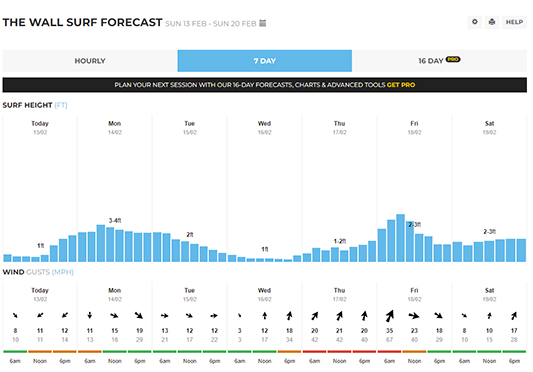The width and height of the screenshot is (533, 372).
Task: Click the print icon button
Action: pos(492,22)
